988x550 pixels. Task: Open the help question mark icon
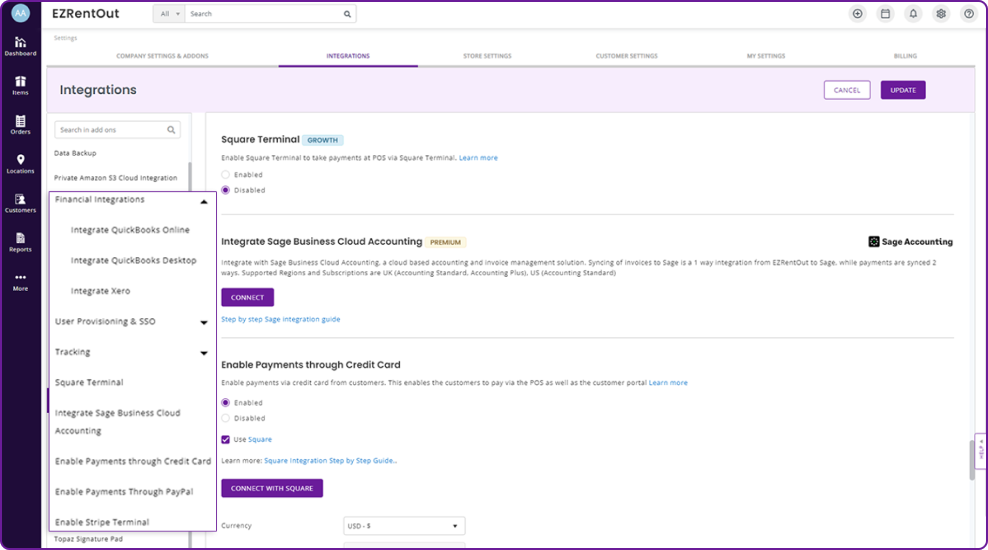(x=968, y=14)
